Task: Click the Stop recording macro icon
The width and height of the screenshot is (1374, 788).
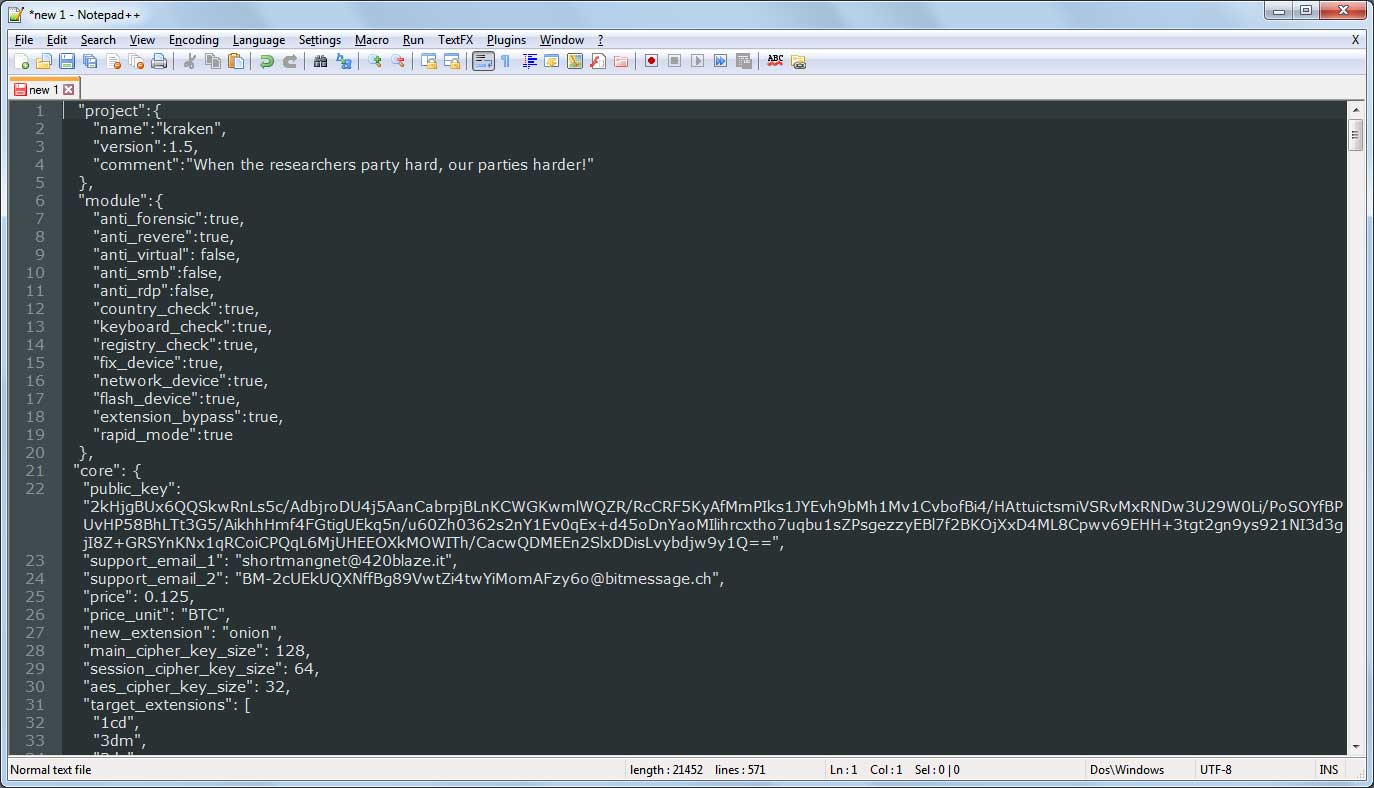Action: pos(674,61)
